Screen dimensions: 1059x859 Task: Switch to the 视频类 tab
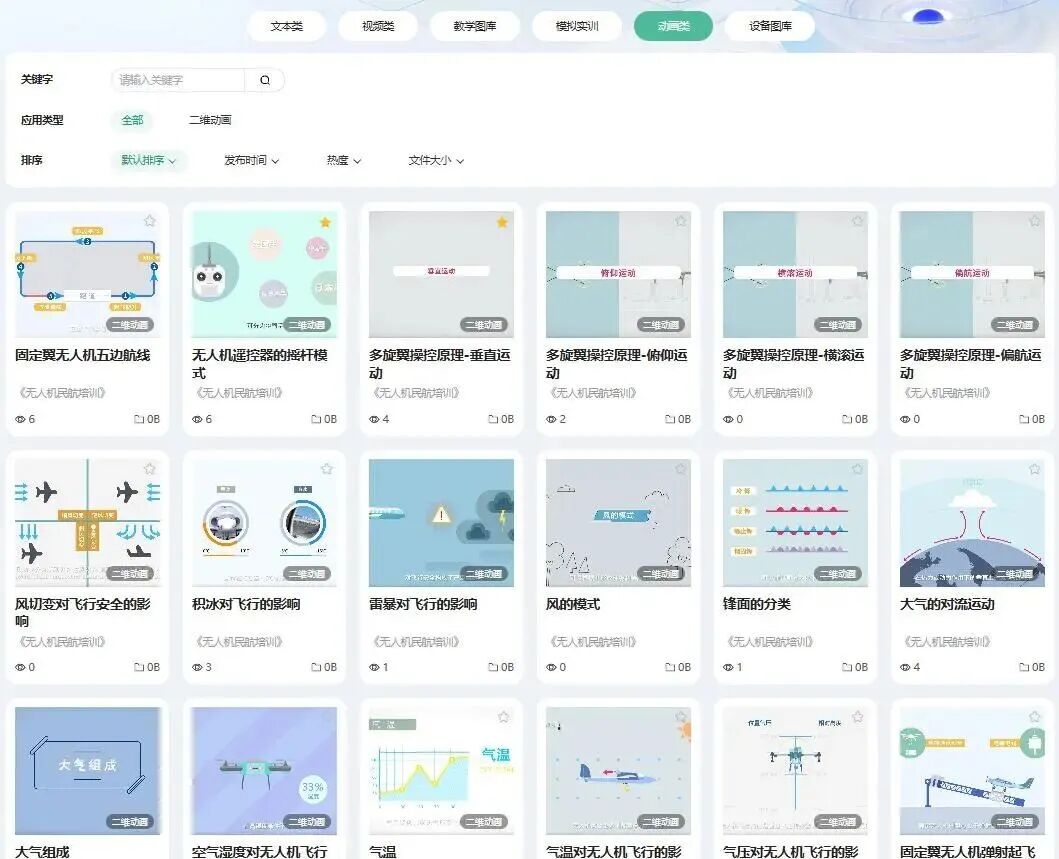coord(378,27)
